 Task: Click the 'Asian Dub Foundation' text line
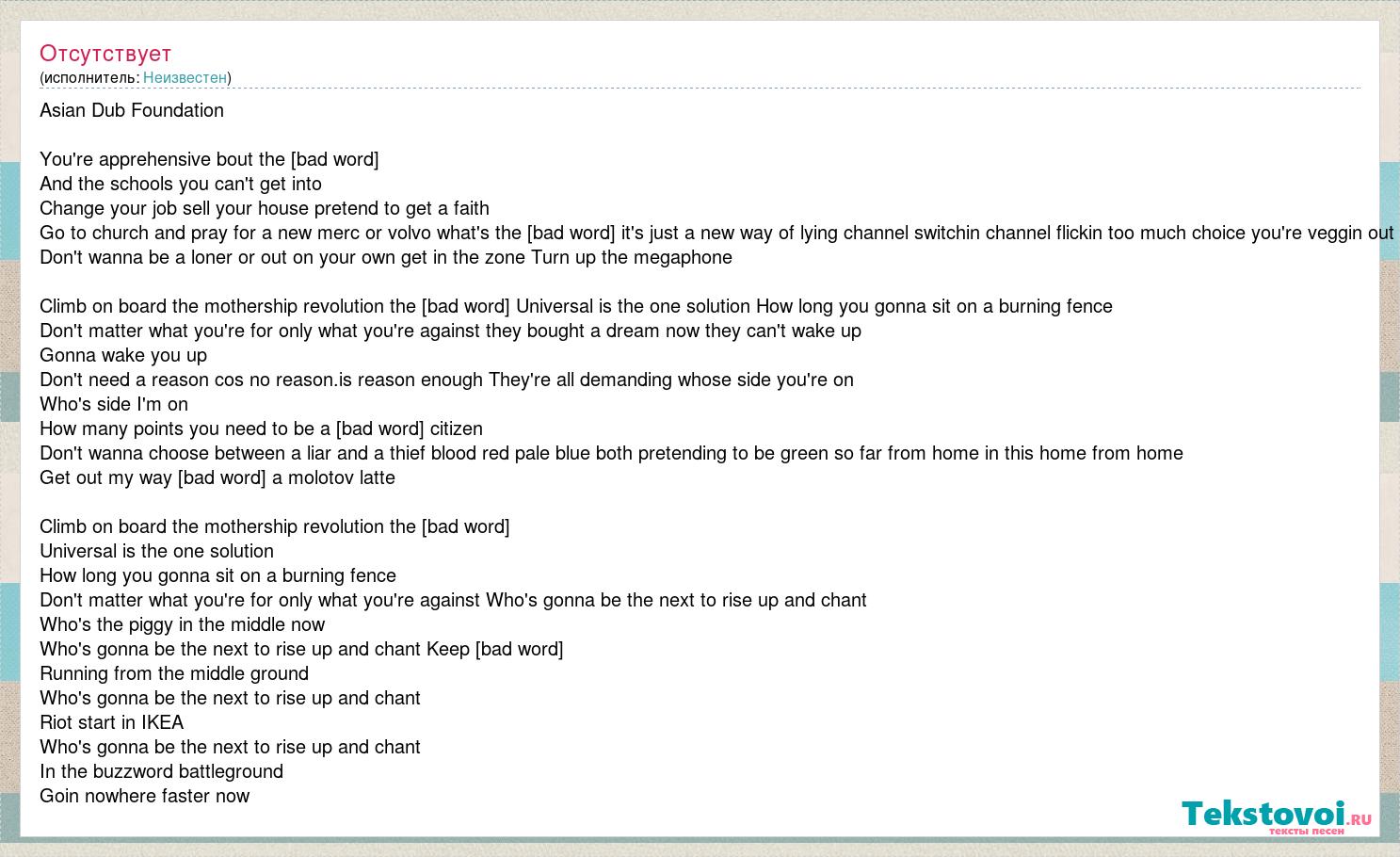(x=132, y=110)
